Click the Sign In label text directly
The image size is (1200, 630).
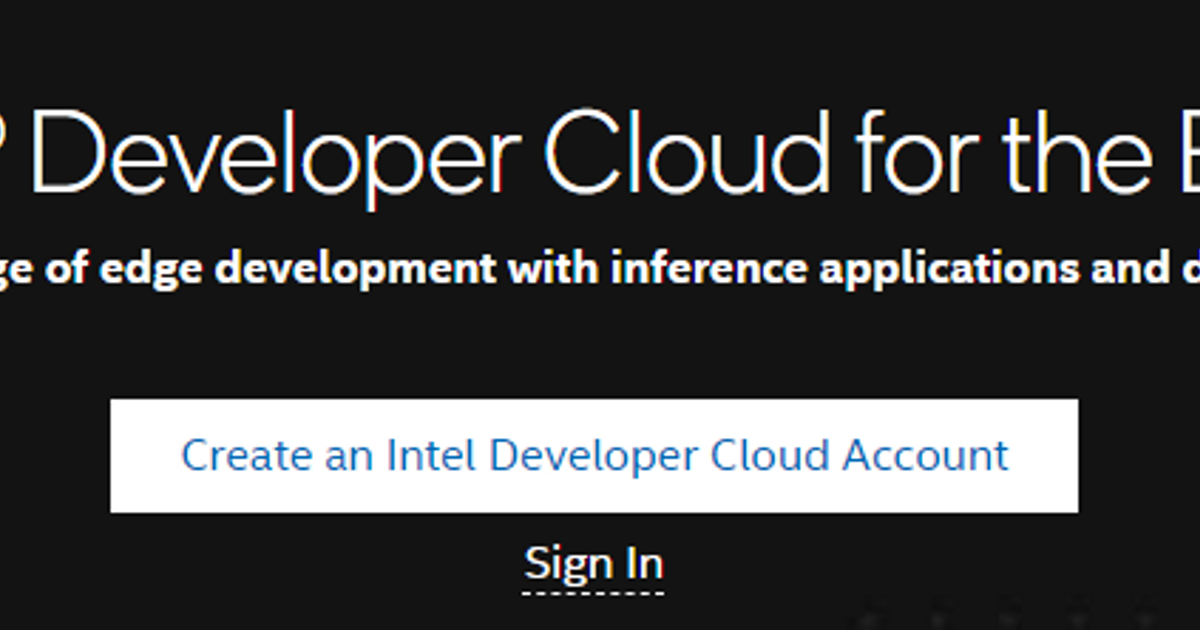pos(594,561)
